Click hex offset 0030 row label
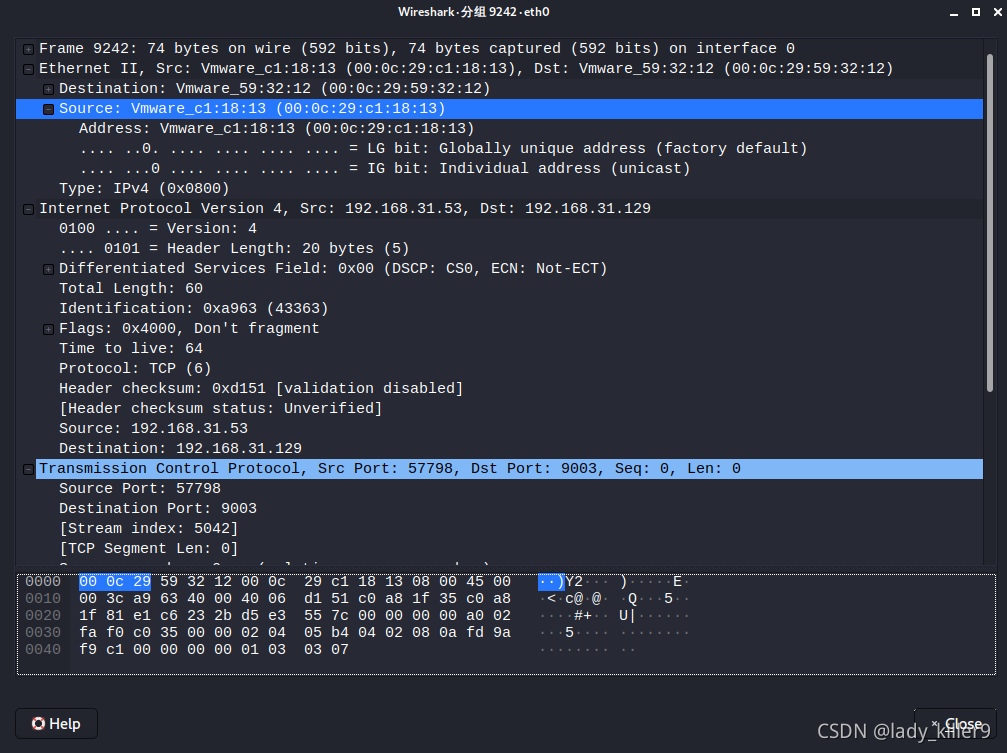1007x753 pixels. point(43,633)
